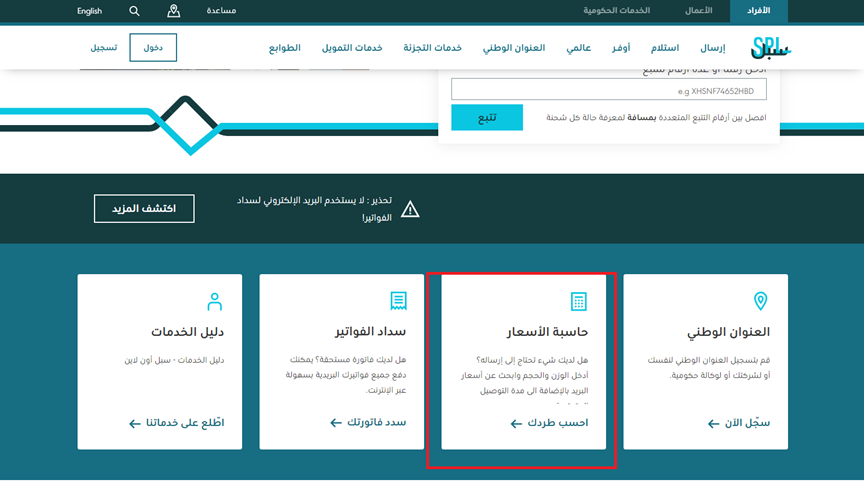
Task: Open the العنوان الوطني menu
Action: click(x=514, y=48)
